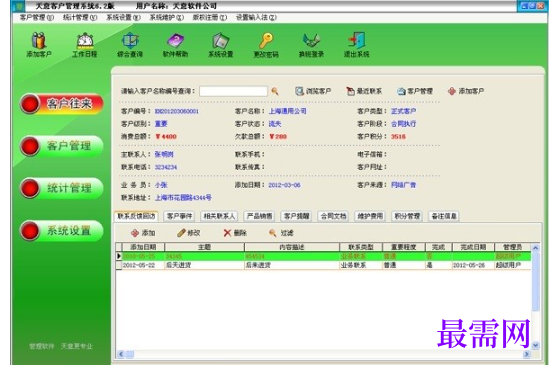This screenshot has width=549, height=365.
Task: Click the 添加日期 column header
Action: (x=143, y=247)
